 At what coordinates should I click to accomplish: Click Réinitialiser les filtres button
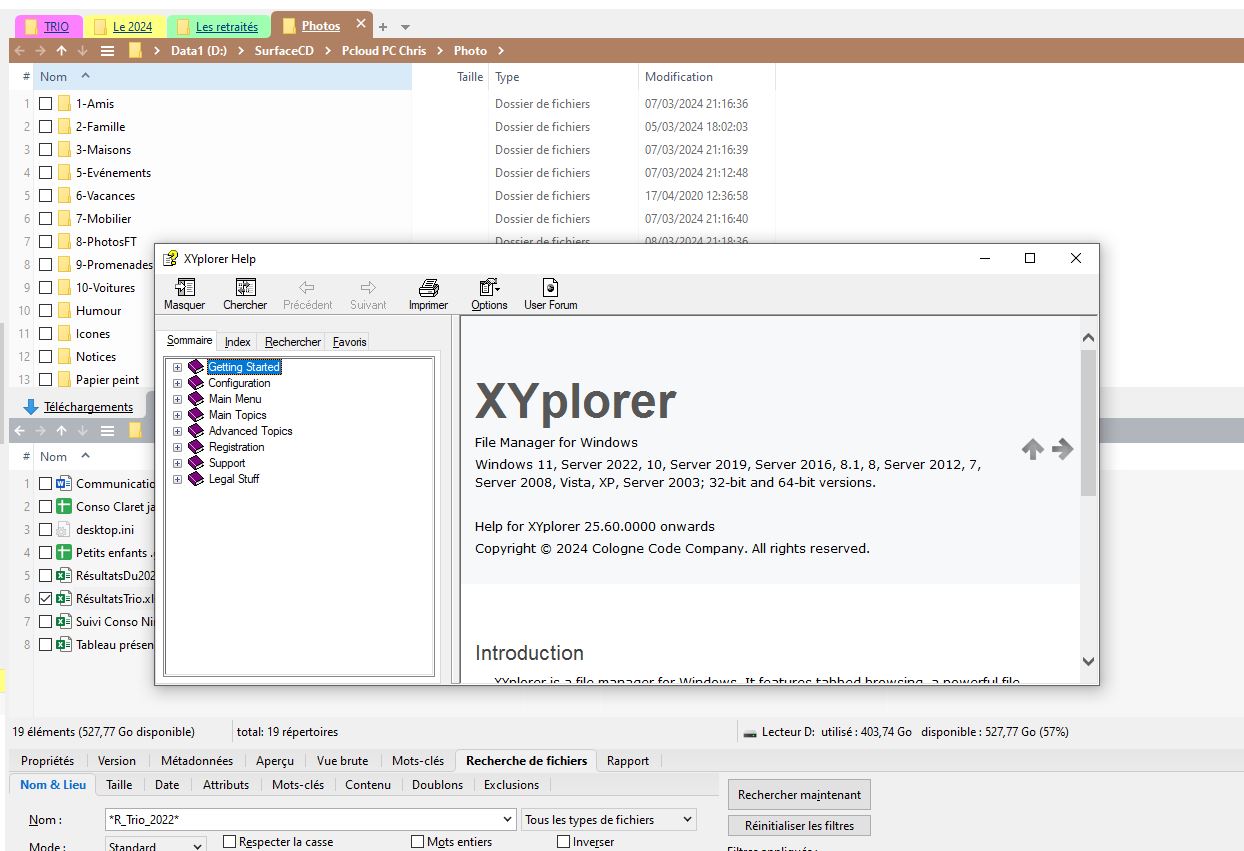pyautogui.click(x=799, y=826)
